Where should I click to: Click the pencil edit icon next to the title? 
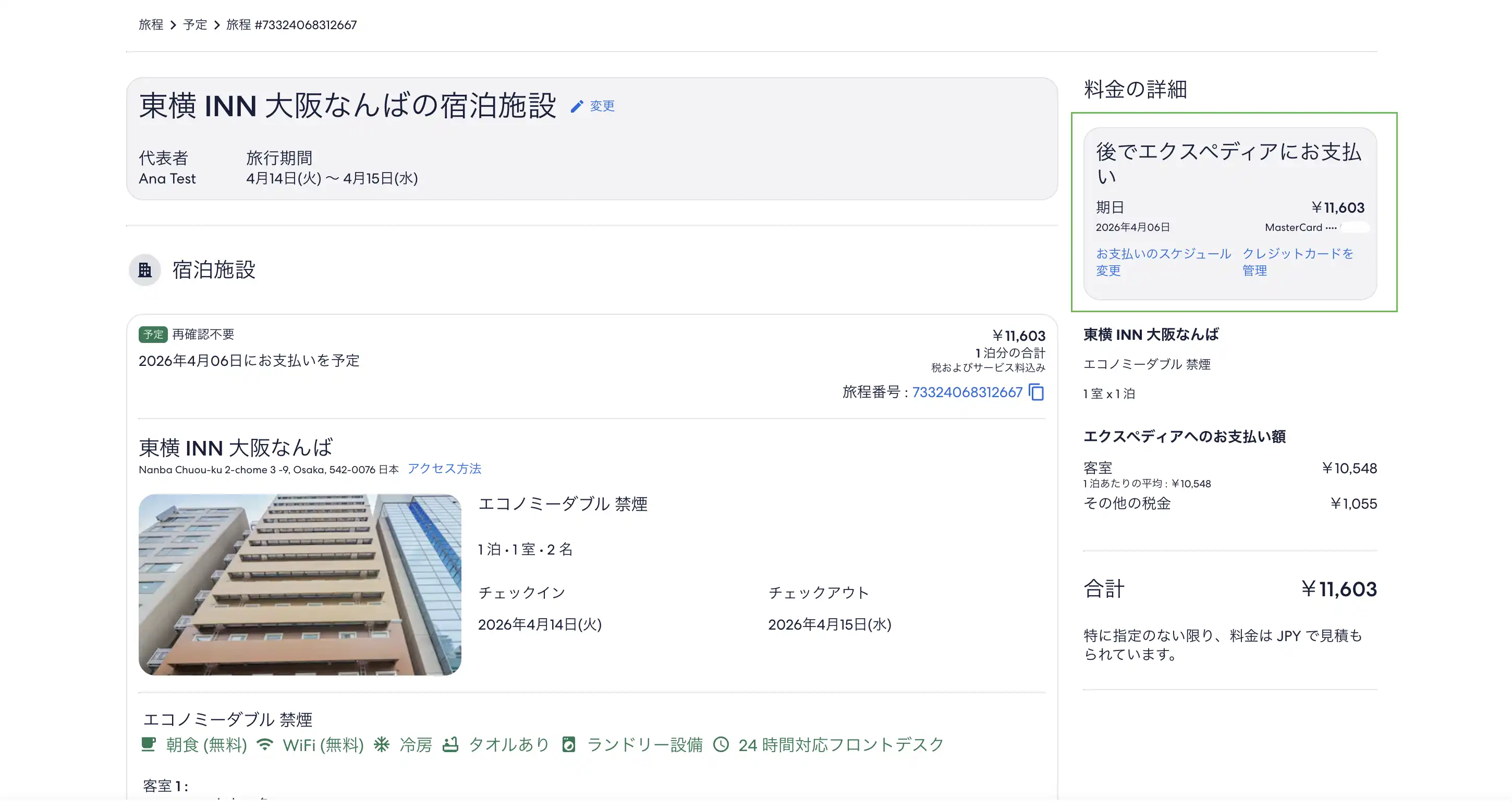[578, 106]
